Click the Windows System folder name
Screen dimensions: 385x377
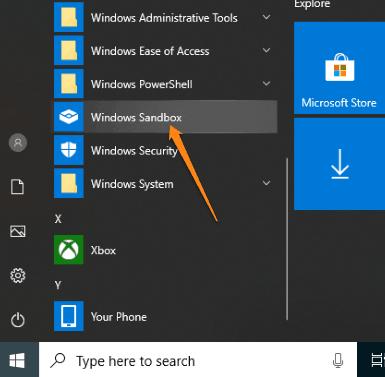click(x=132, y=184)
